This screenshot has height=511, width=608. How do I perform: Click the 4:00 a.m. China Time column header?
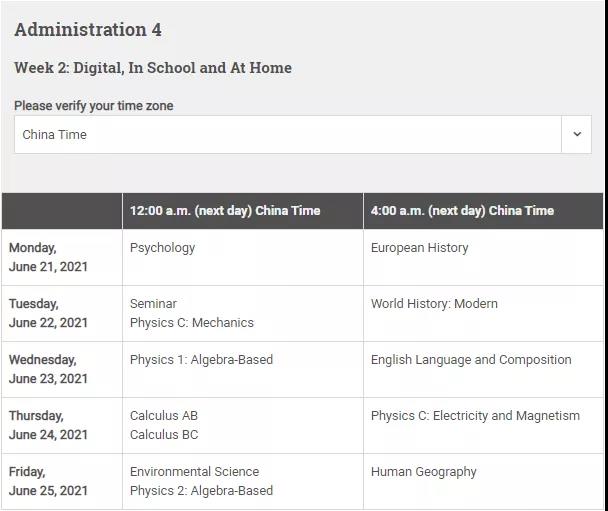click(x=462, y=211)
